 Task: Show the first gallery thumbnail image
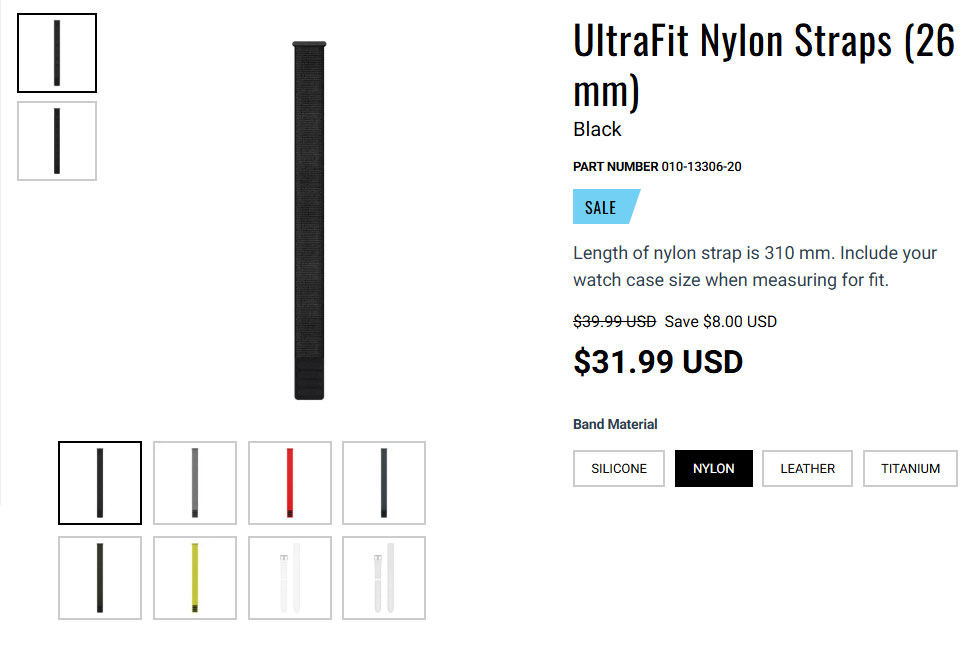tap(57, 53)
